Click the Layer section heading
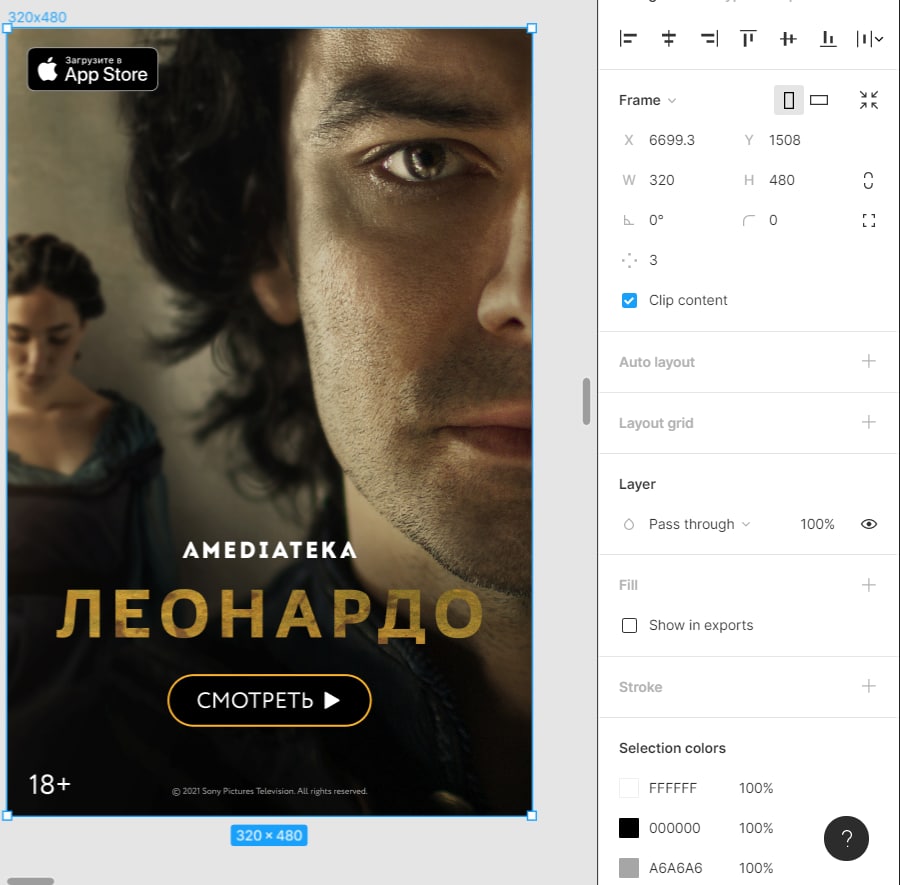 pos(637,484)
